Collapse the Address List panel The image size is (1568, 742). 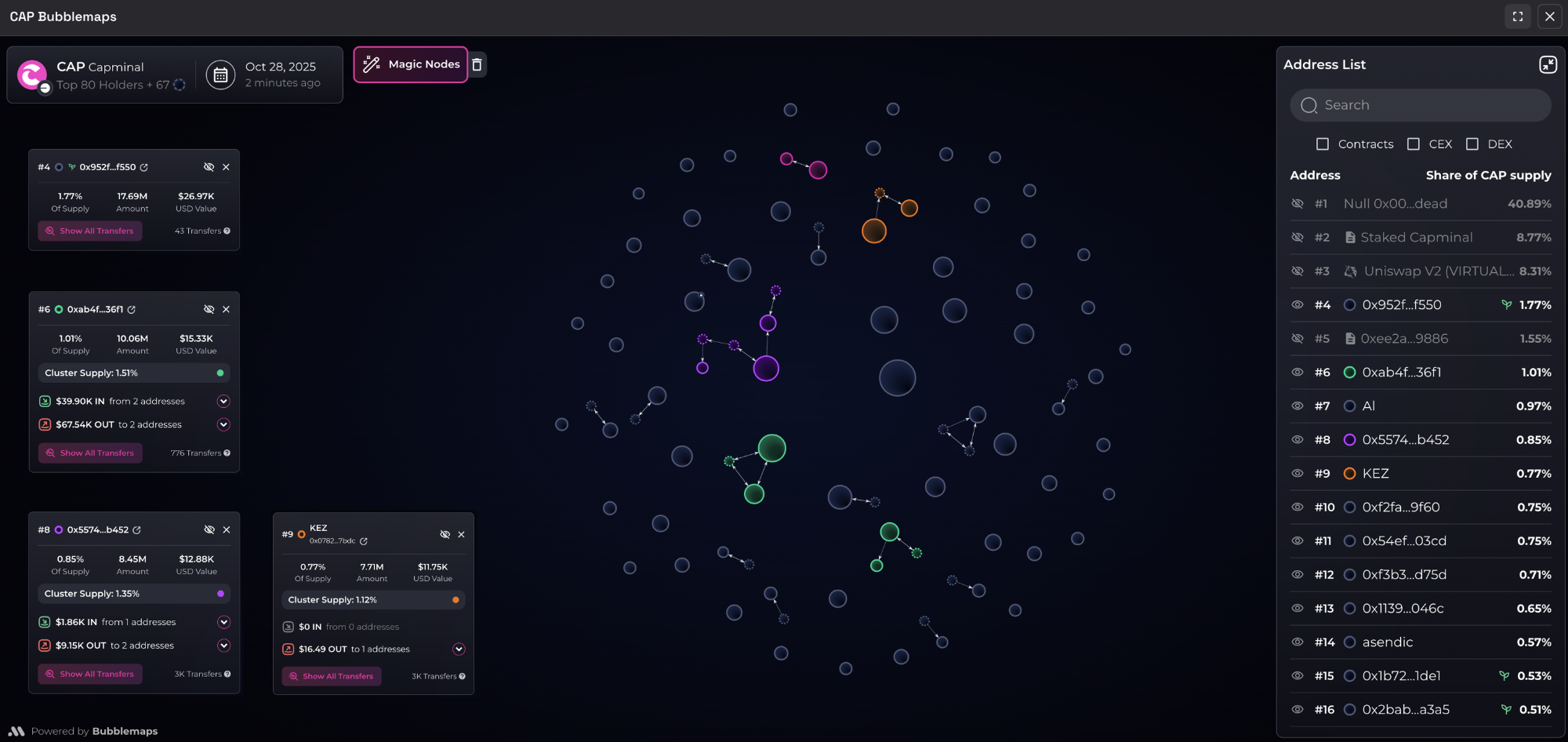pyautogui.click(x=1548, y=64)
